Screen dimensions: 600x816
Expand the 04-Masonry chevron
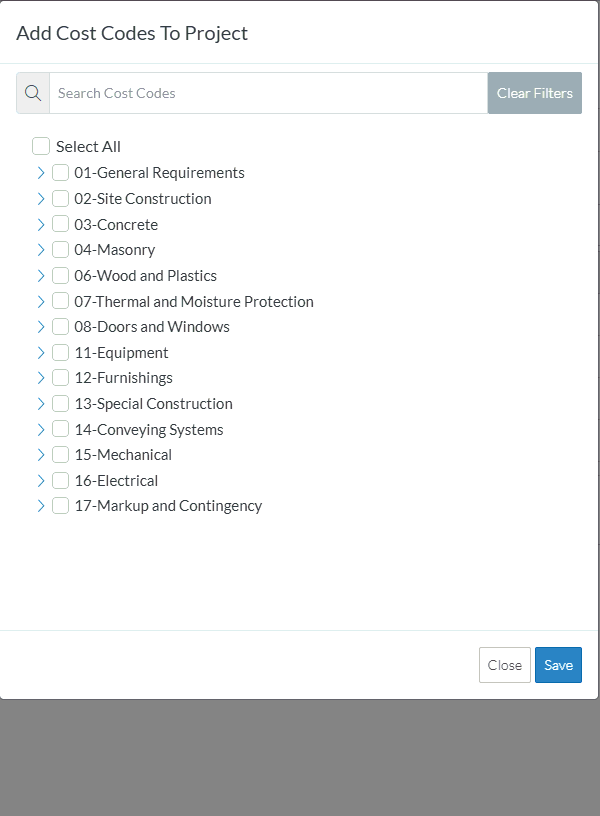pos(41,250)
